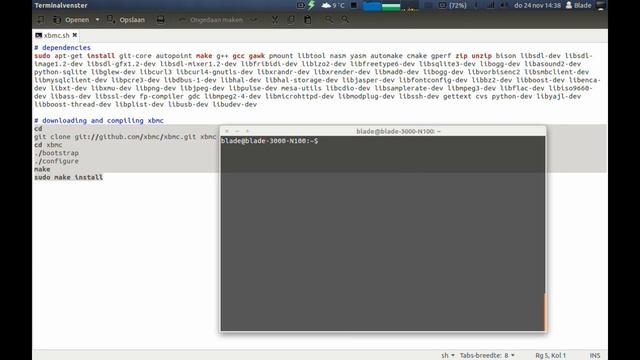This screenshot has width=640, height=360.
Task: Click the './configure' line
Action: (x=56, y=161)
